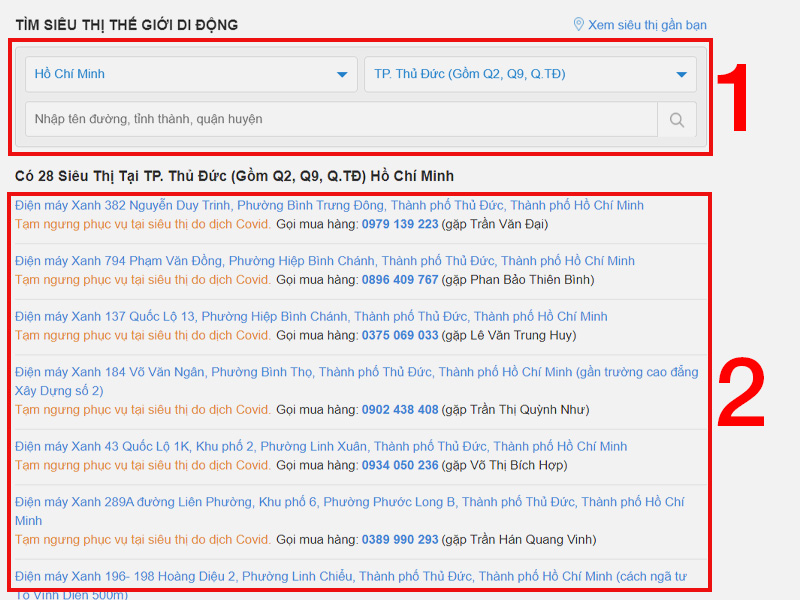Image resolution: width=800 pixels, height=600 pixels.
Task: Select store at 43 Quốc Lộ 1K
Action: 321,447
